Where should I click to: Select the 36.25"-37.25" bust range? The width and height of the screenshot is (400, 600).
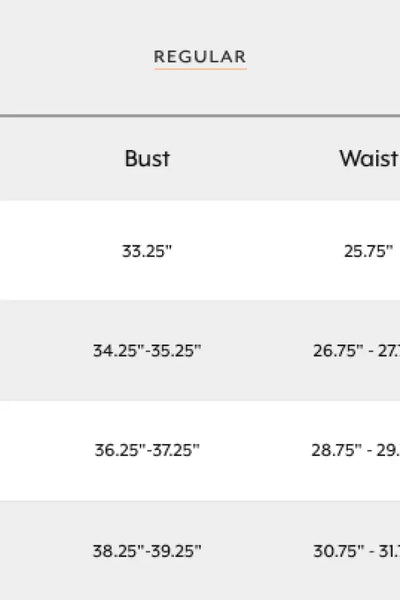pos(147,450)
